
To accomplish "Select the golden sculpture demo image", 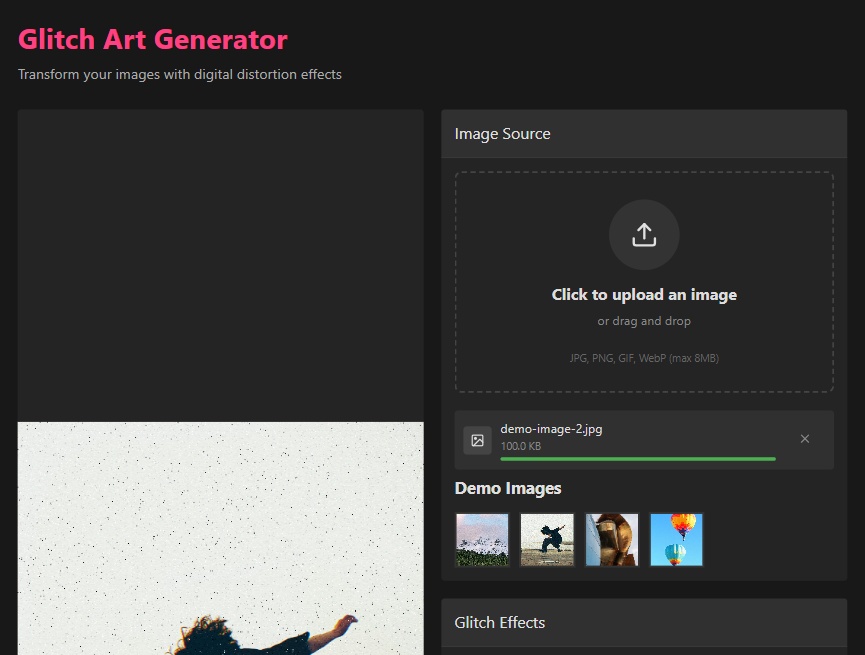I will click(x=612, y=540).
